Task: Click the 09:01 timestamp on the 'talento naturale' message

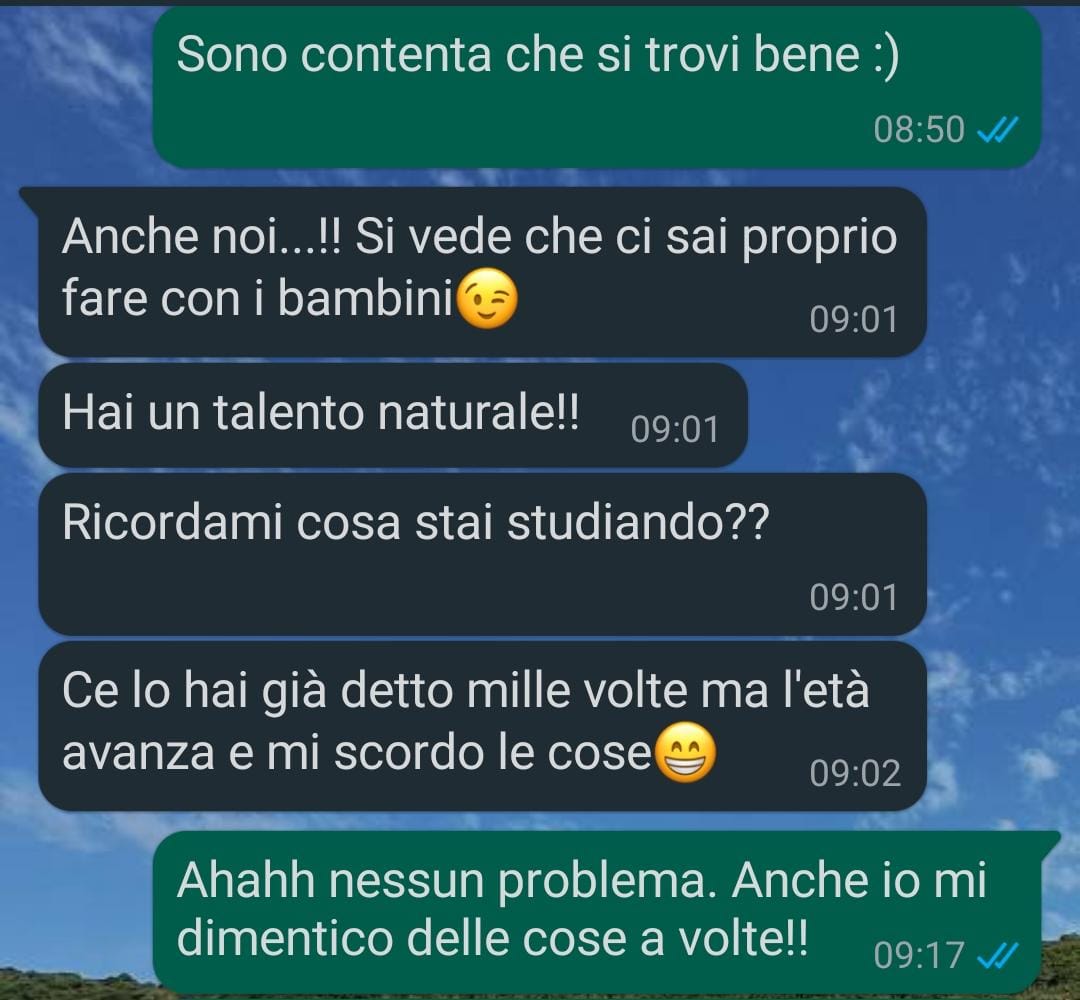Action: (x=675, y=430)
